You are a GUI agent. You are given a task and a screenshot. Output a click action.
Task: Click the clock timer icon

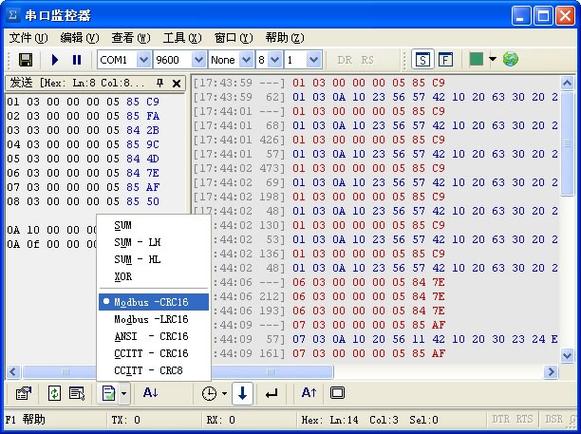[x=209, y=393]
